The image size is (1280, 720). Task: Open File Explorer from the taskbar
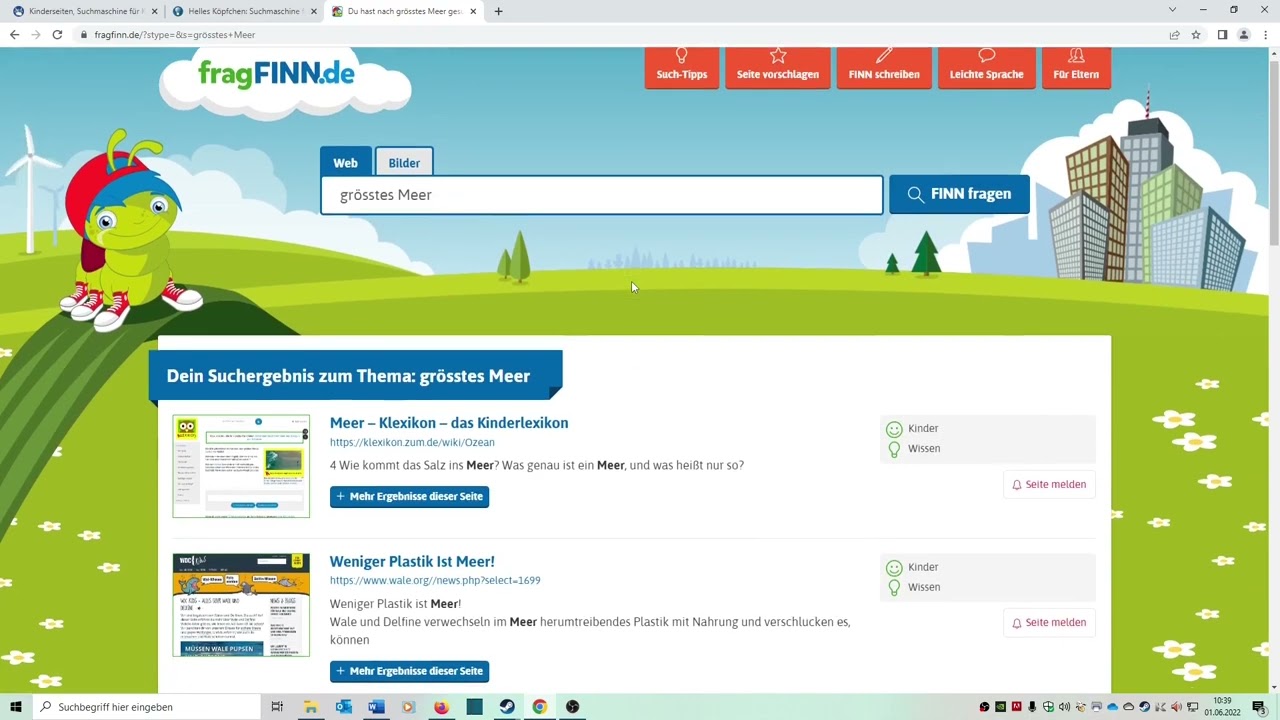(x=311, y=707)
